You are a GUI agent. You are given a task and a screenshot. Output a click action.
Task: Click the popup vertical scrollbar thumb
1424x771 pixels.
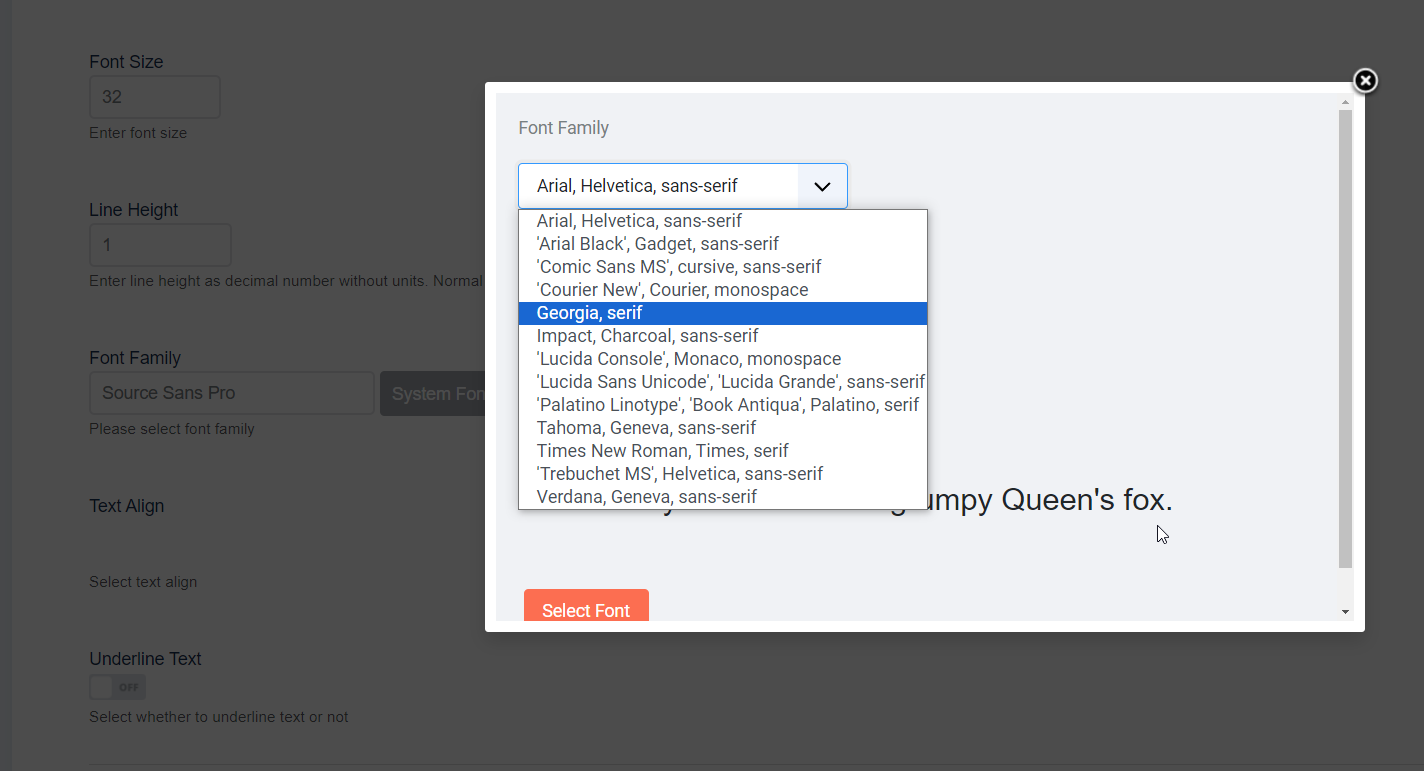coord(1345,340)
